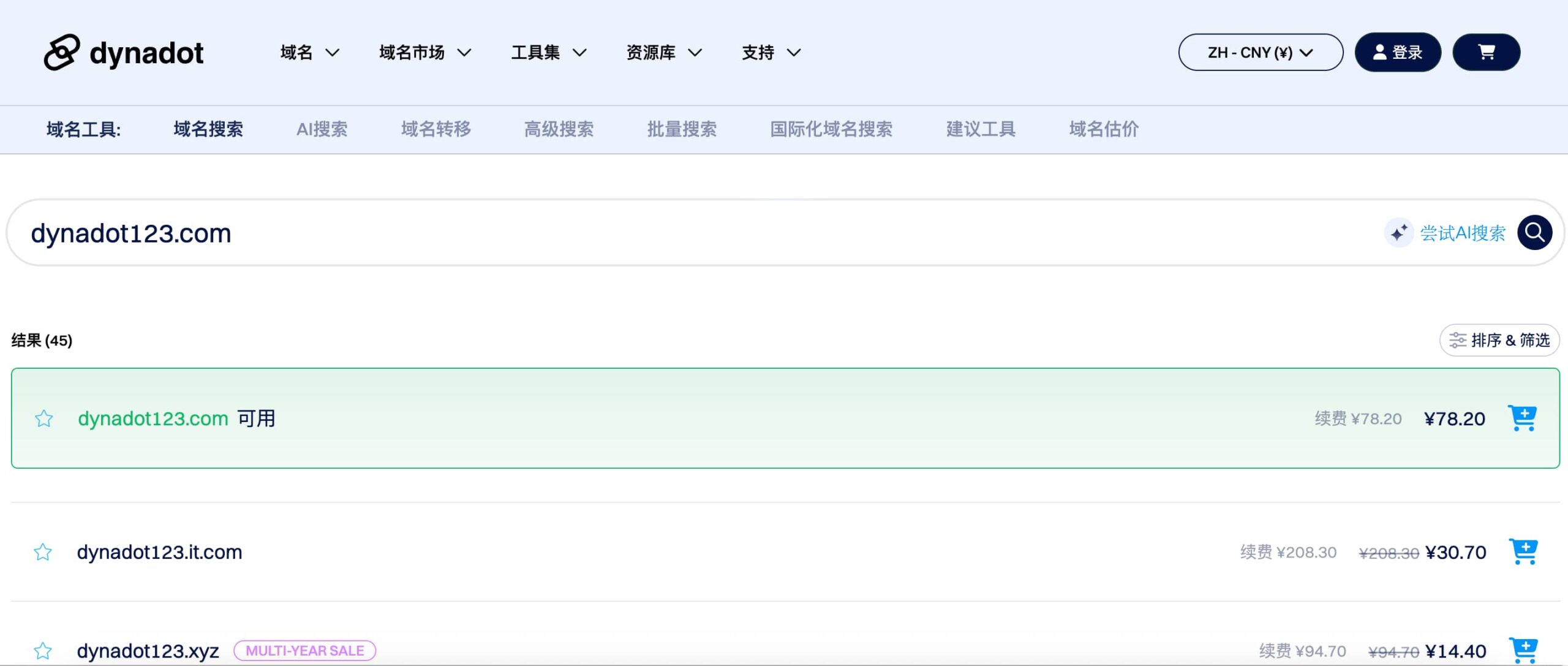Favorite dynadot123.xyz with its star

tap(43, 651)
